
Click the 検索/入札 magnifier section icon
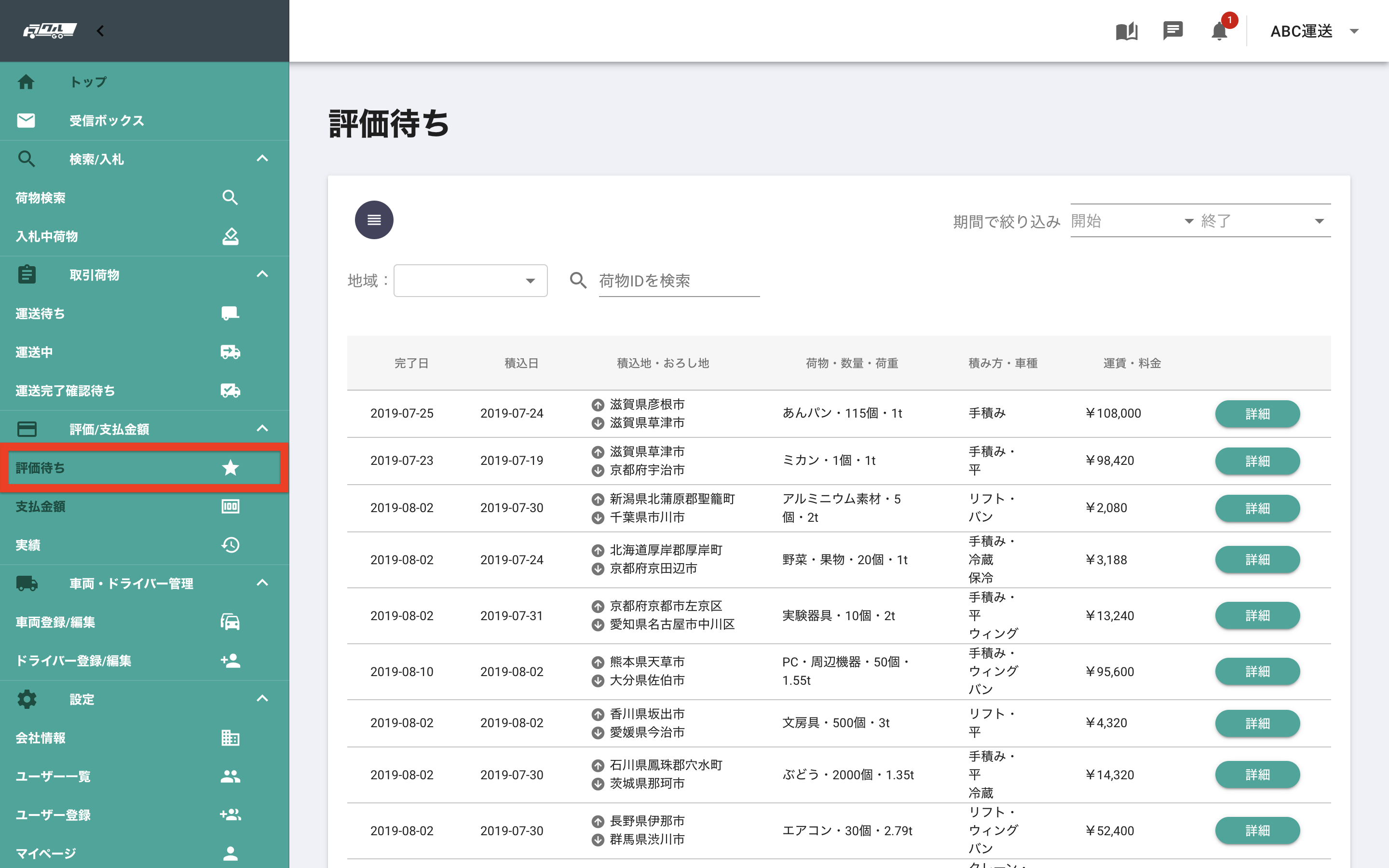click(27, 159)
